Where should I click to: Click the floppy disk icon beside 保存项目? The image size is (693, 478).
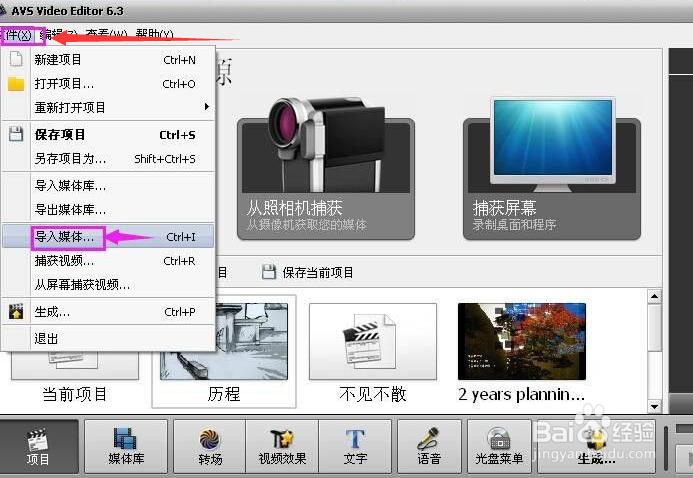[16, 134]
